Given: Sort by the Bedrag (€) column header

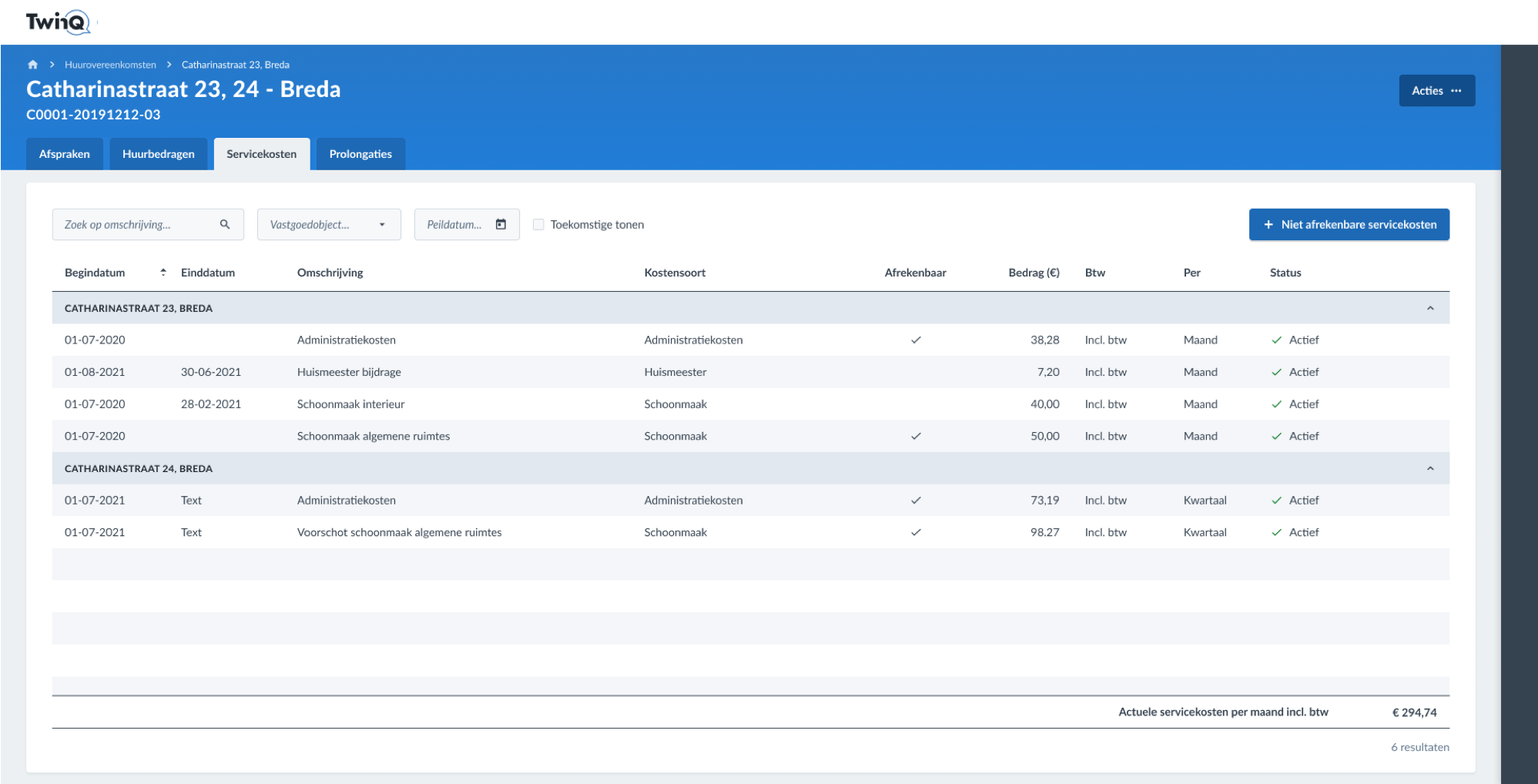Looking at the screenshot, I should click(x=1034, y=273).
